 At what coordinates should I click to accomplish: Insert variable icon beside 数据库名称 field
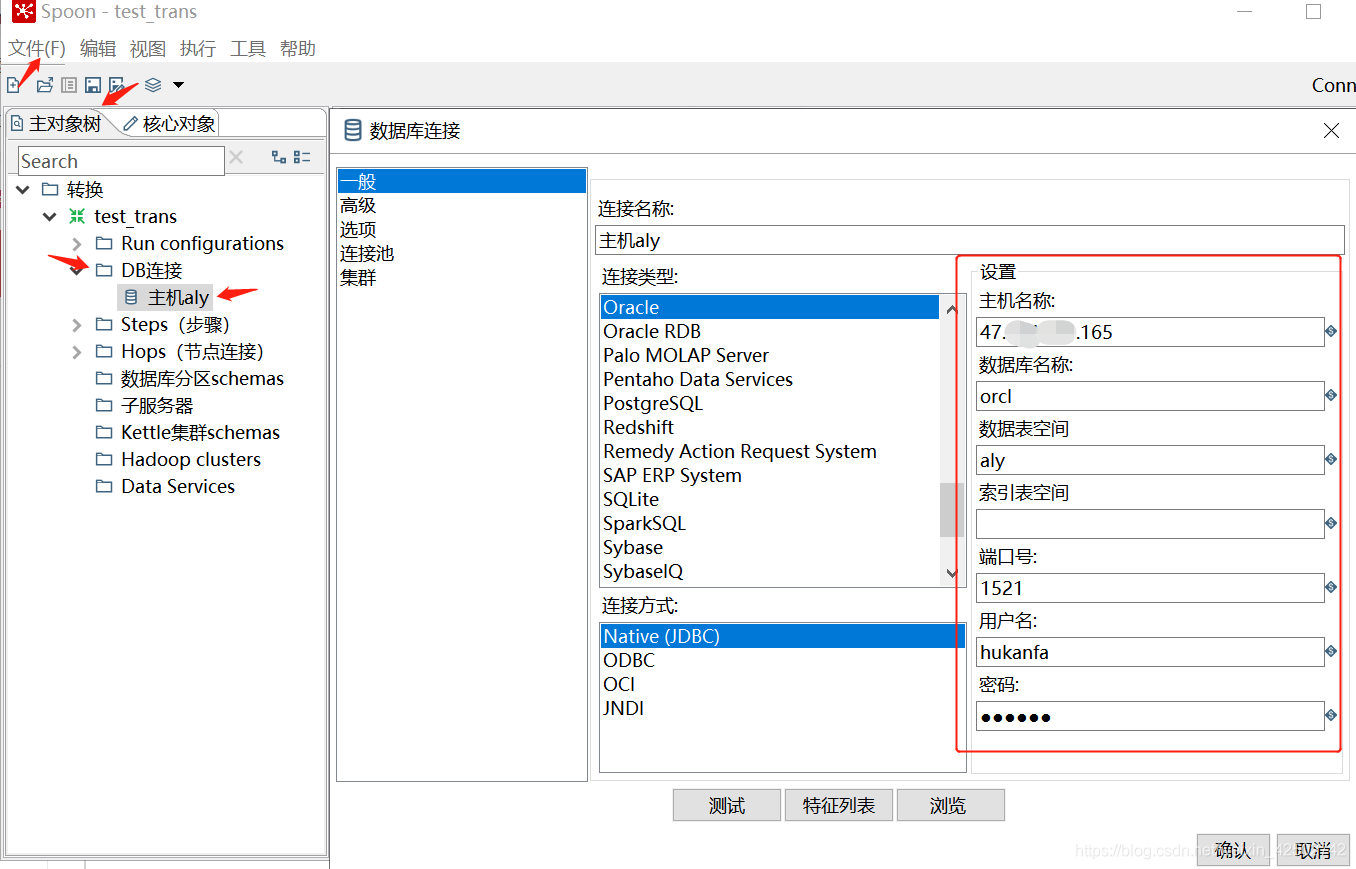point(1331,395)
